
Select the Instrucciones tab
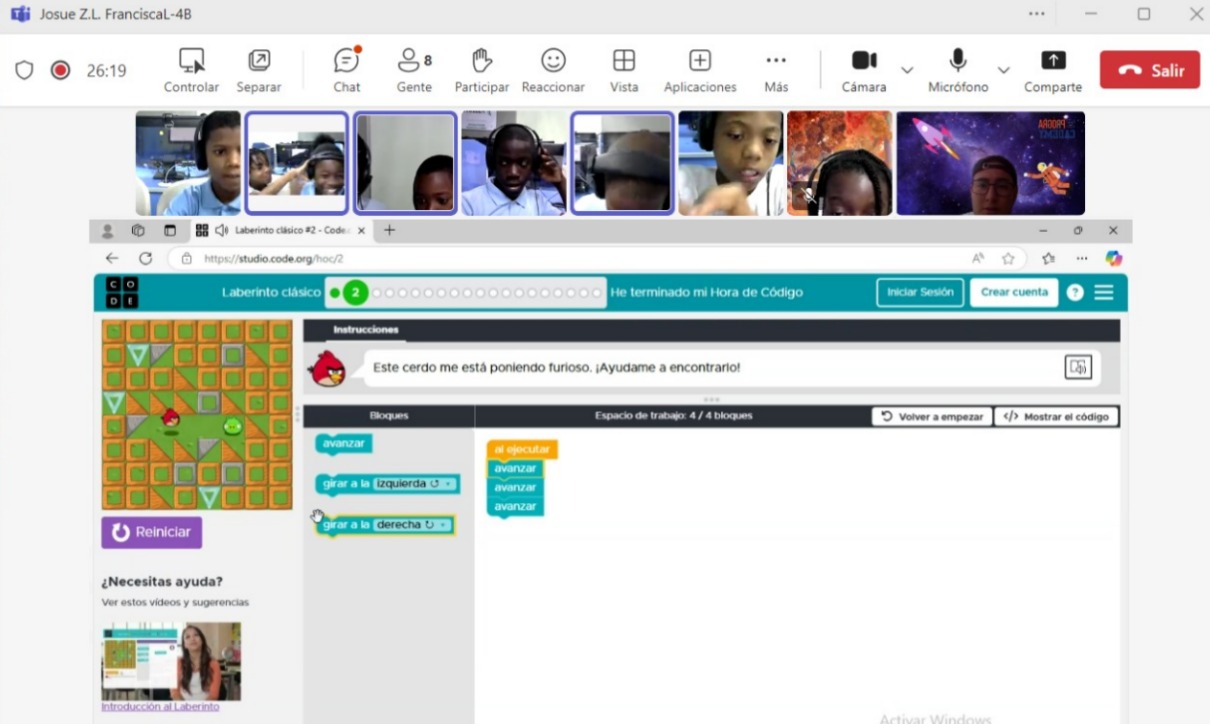click(x=366, y=329)
